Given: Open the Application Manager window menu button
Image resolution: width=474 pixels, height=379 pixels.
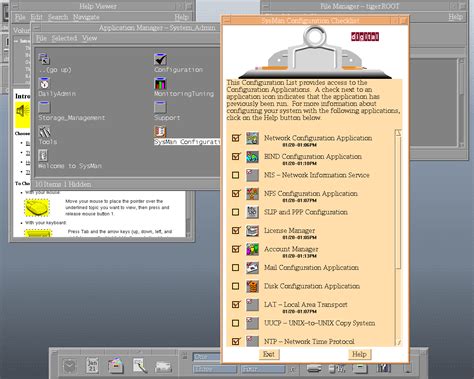Looking at the screenshot, I should (x=37, y=28).
